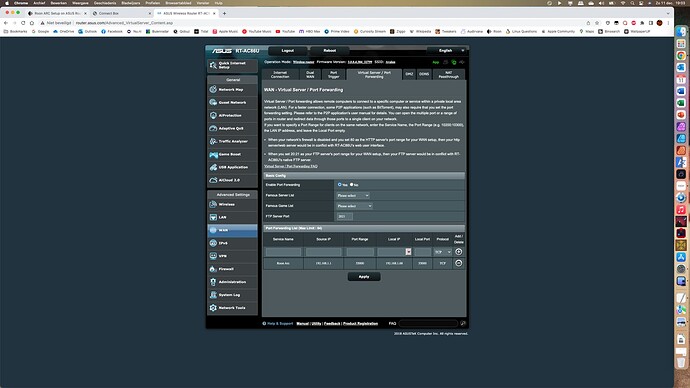The width and height of the screenshot is (690, 388).
Task: Switch to NAT Passthrough tab
Action: coord(448,74)
